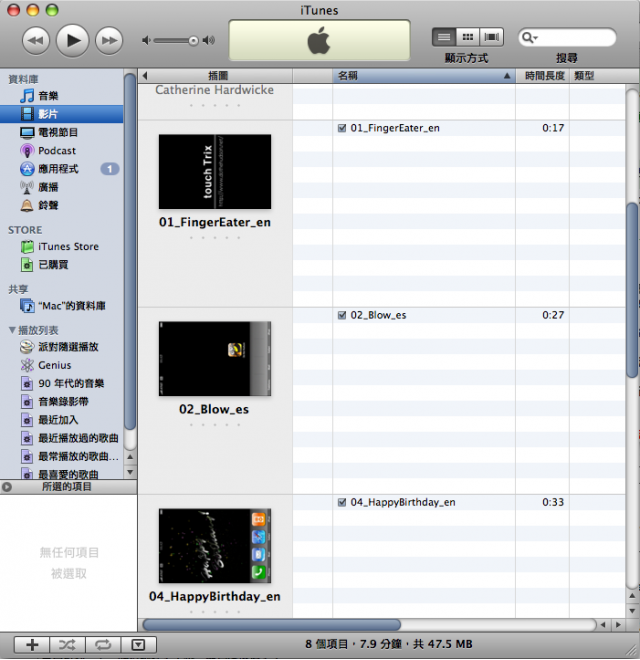Reverse sort using the name column arrow

pos(507,76)
